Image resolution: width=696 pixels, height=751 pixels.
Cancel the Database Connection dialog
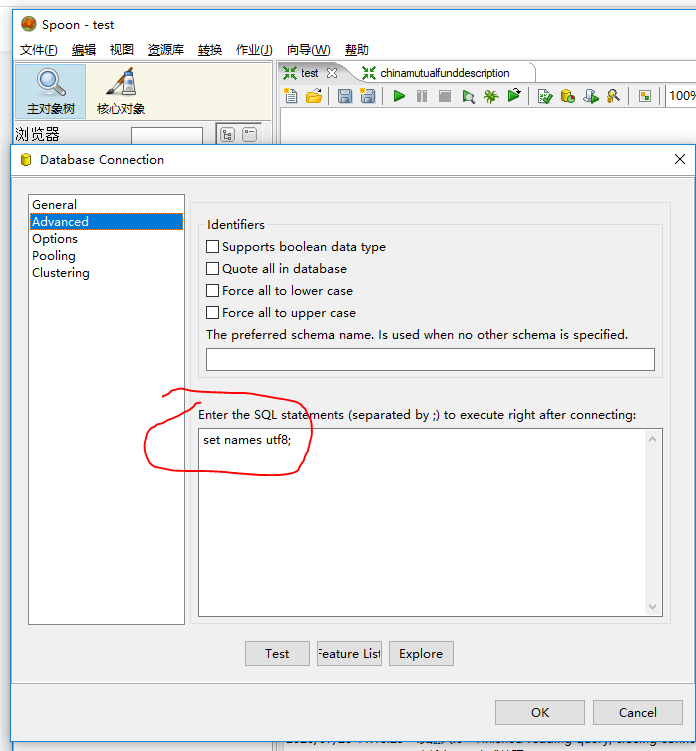[638, 712]
